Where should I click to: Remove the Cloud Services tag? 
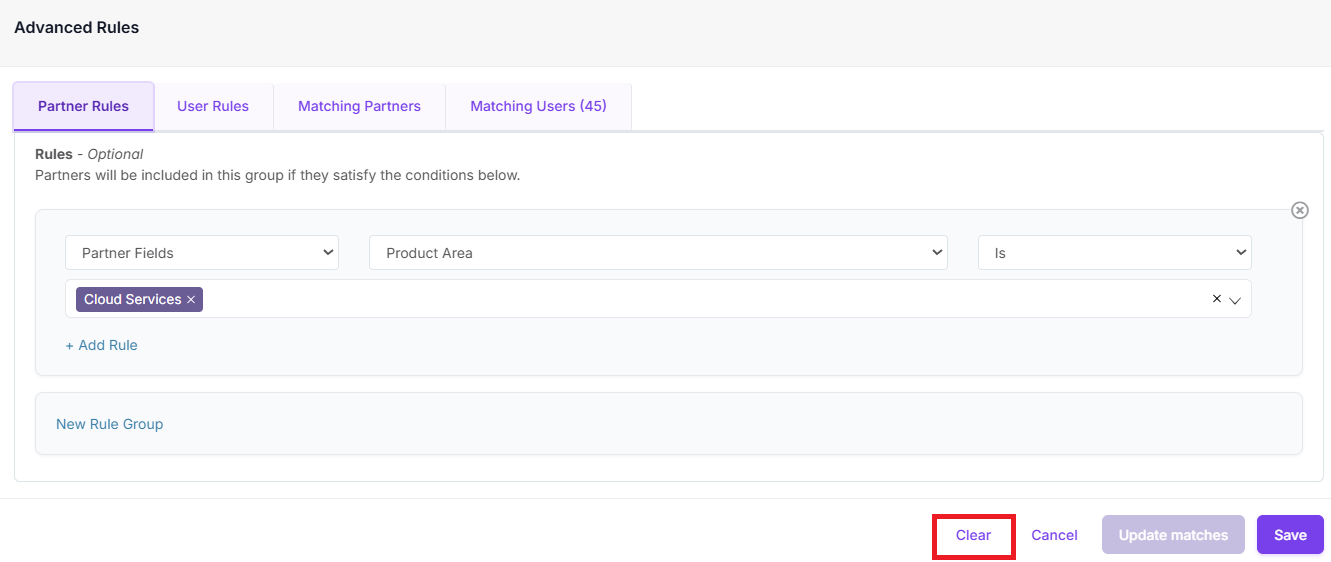(191, 300)
